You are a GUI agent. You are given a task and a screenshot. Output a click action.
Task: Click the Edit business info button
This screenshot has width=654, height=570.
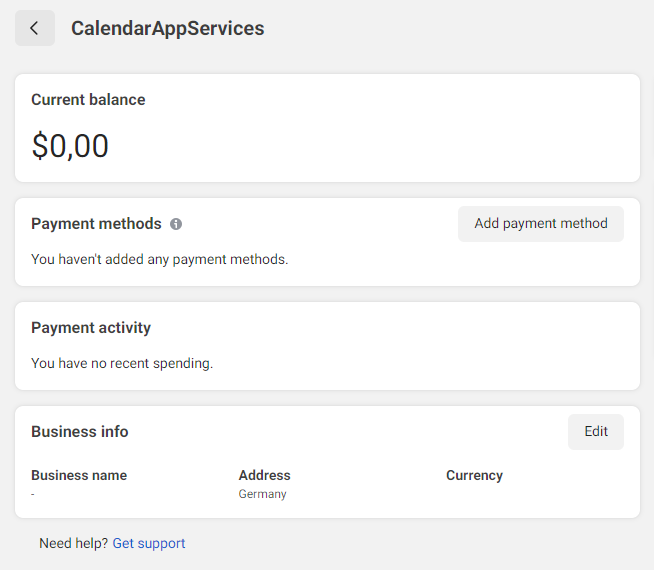595,432
